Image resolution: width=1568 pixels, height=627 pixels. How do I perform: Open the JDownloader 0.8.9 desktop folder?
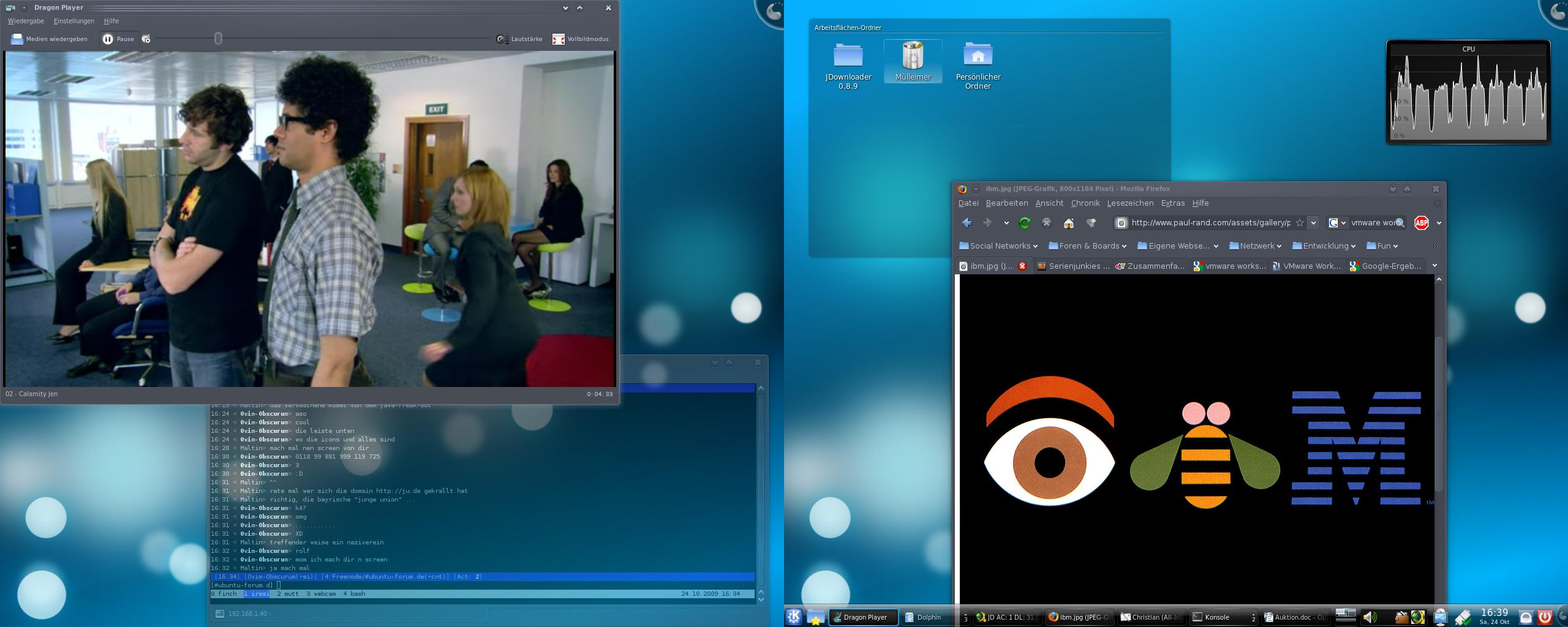tap(848, 65)
